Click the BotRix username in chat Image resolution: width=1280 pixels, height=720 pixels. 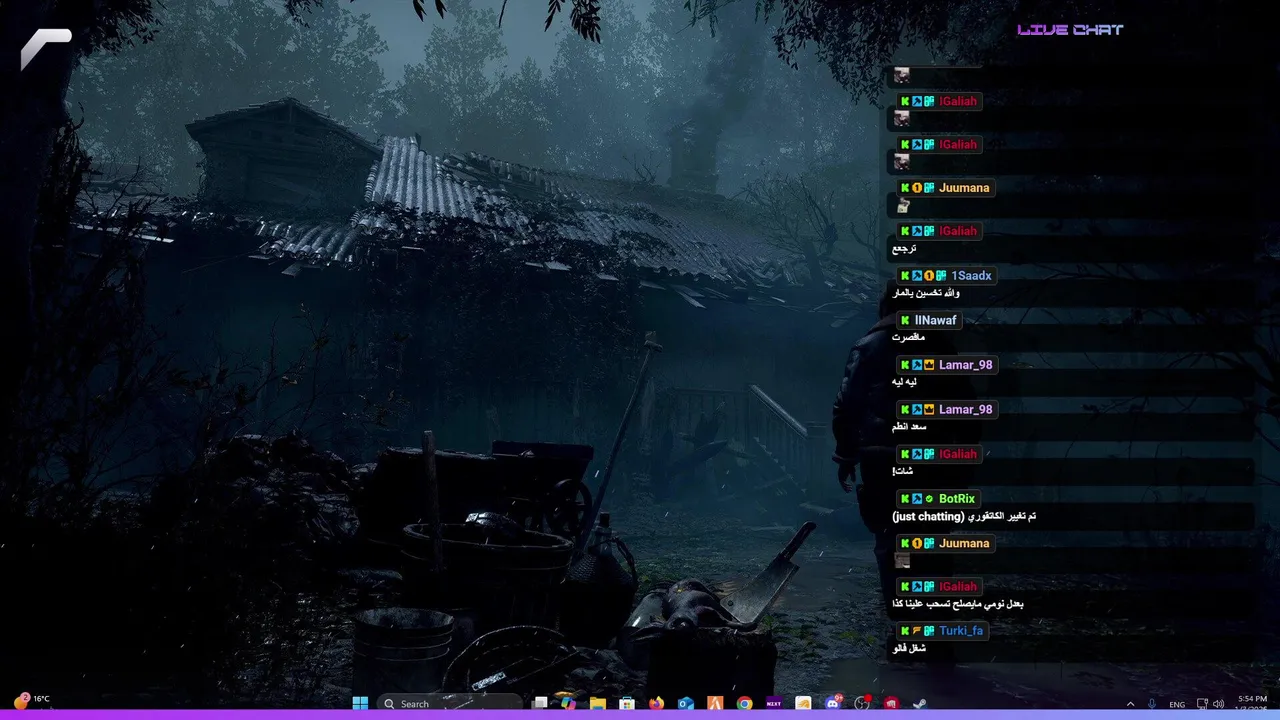click(956, 499)
